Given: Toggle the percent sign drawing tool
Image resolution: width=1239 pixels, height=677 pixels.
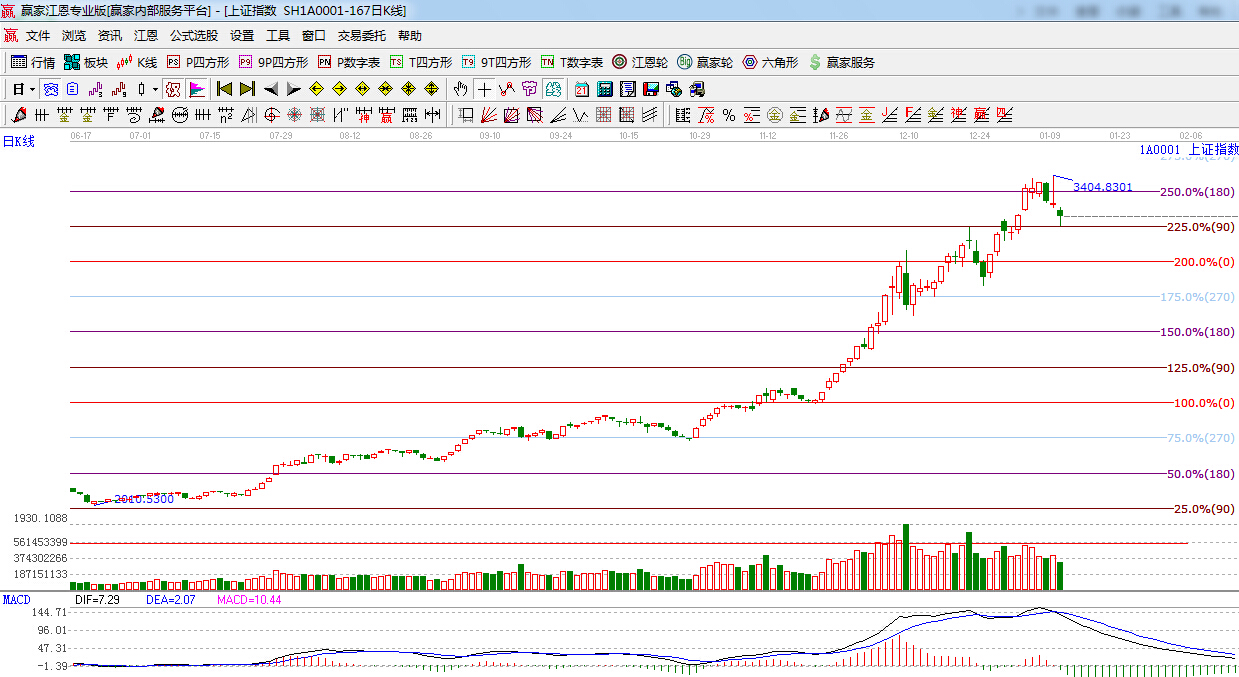Looking at the screenshot, I should (x=729, y=115).
